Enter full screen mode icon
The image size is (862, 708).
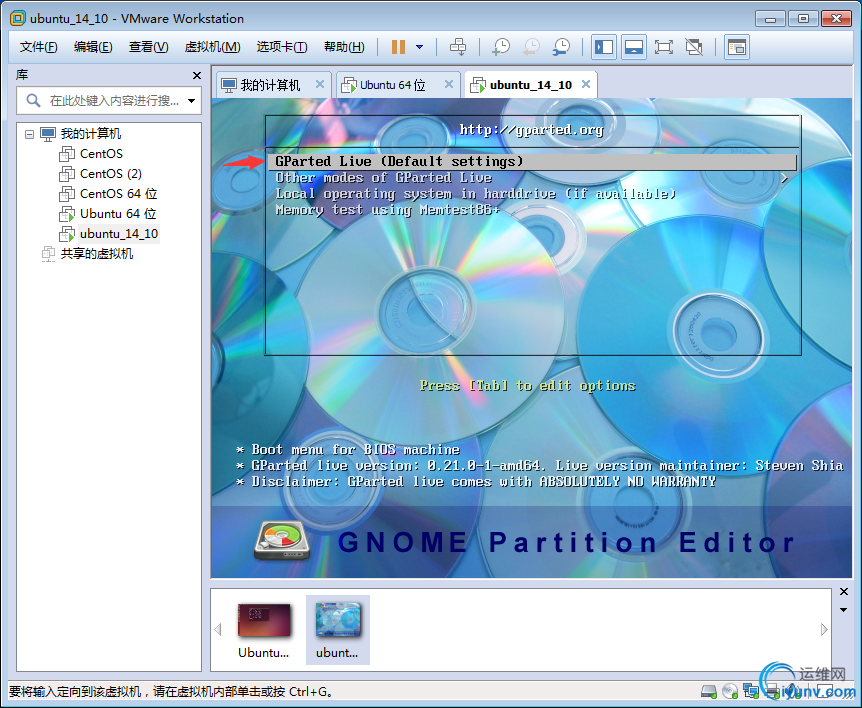(x=664, y=47)
